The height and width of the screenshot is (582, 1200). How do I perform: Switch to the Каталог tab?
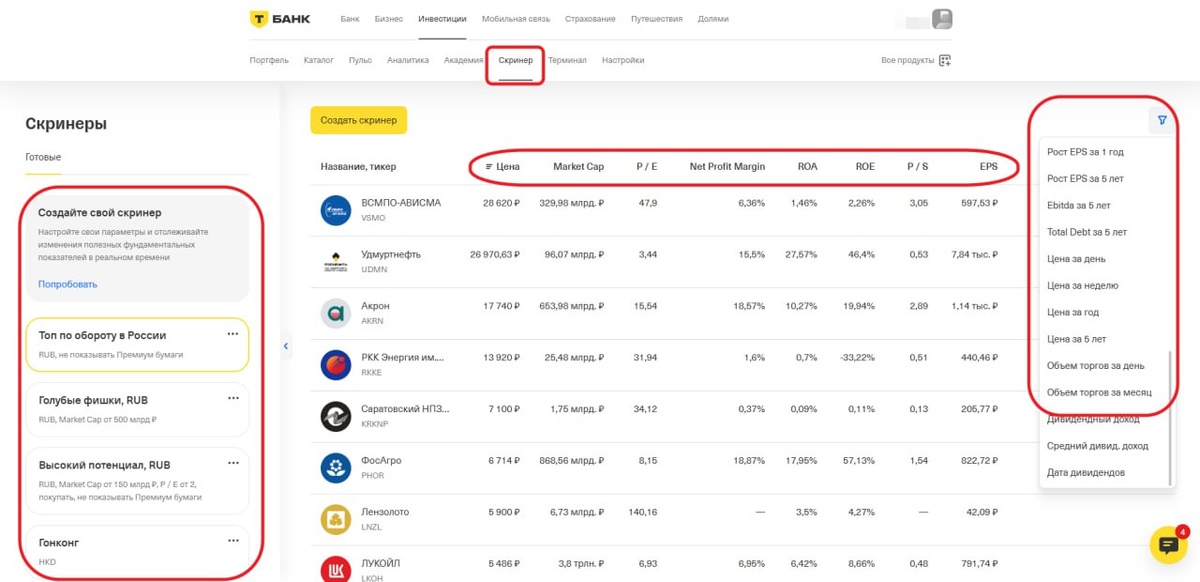(319, 60)
